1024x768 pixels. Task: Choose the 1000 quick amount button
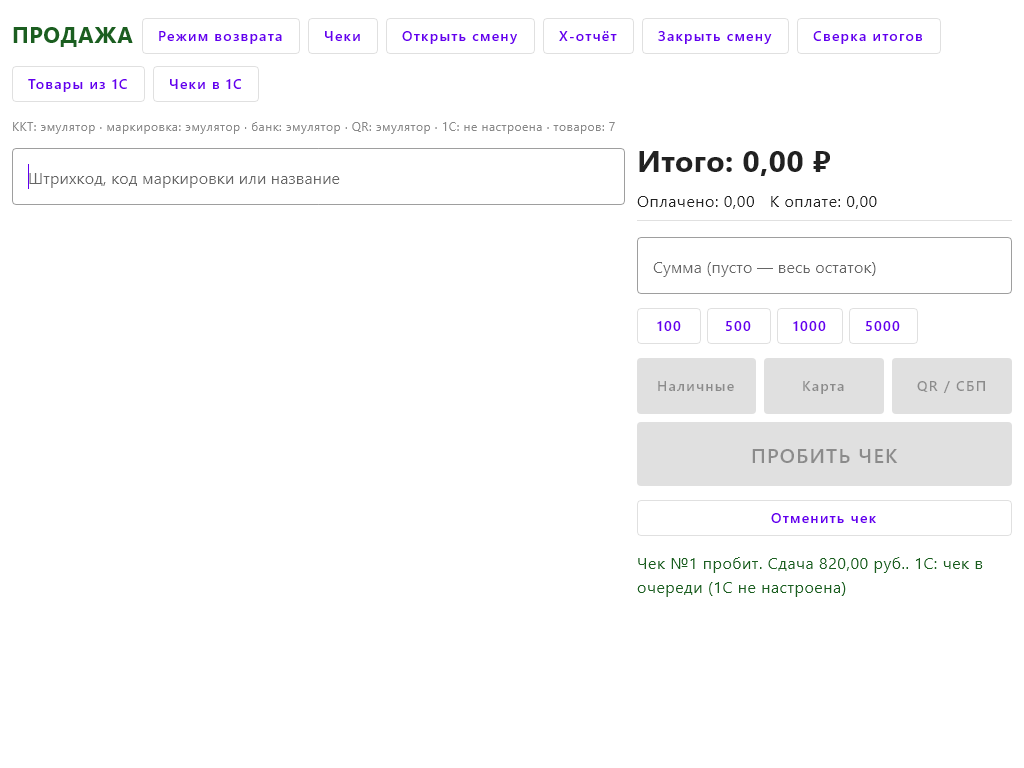(810, 326)
